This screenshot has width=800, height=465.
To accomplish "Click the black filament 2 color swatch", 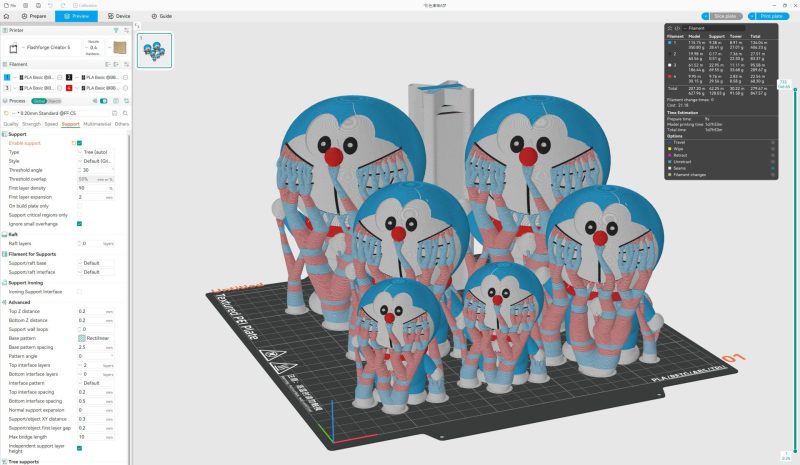I will [68, 77].
